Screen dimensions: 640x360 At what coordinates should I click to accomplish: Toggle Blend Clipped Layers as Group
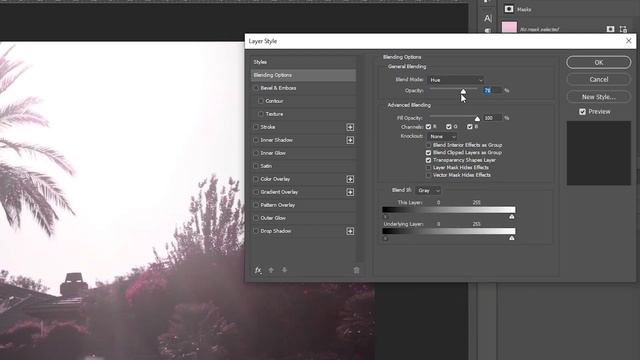point(428,153)
